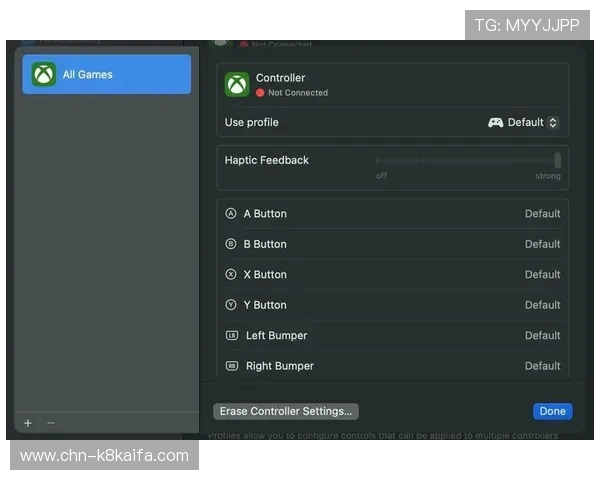
Task: Set haptic feedback slider to off end
Action: click(x=377, y=160)
